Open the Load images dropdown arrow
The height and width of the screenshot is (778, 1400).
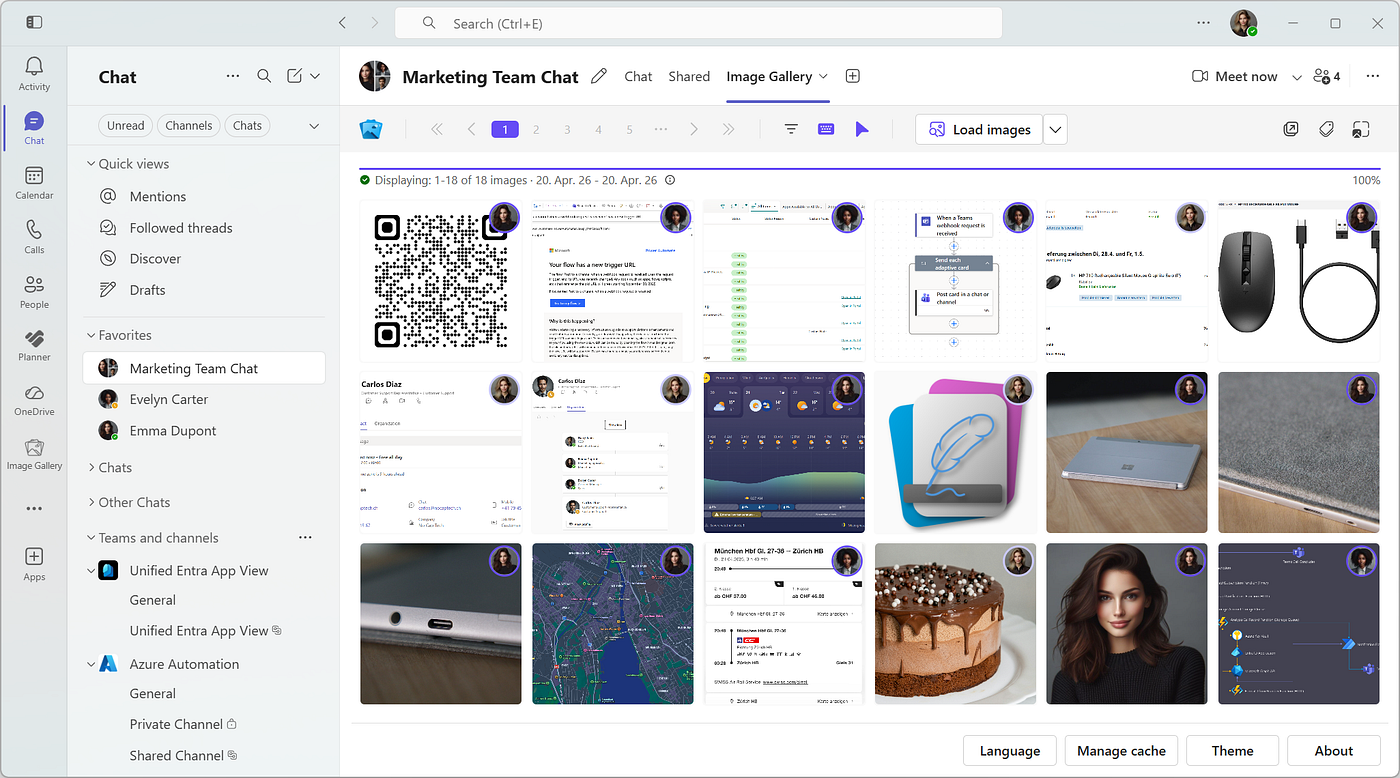(x=1055, y=129)
